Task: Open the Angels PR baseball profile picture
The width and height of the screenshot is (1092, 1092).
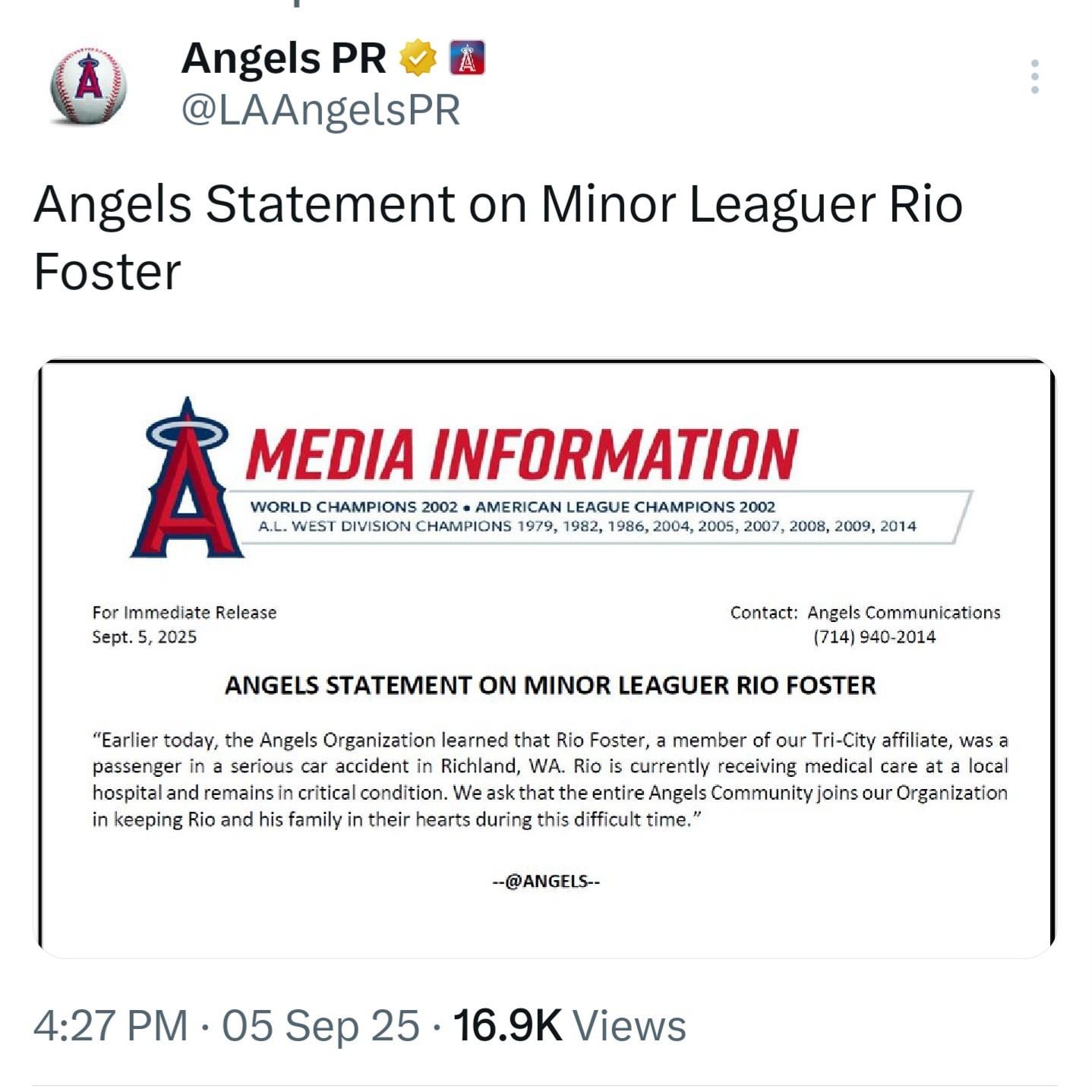Action: pos(88,85)
